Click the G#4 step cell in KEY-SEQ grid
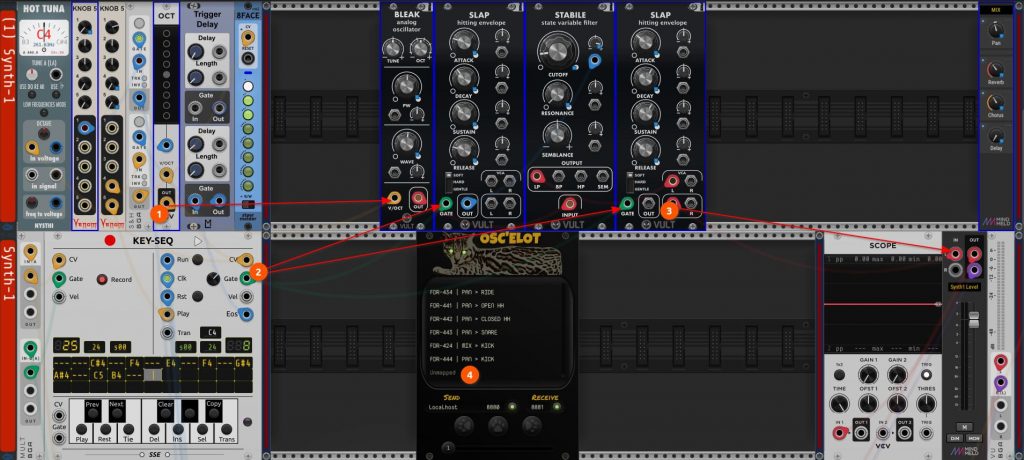Image resolution: width=1024 pixels, height=460 pixels. [243, 362]
